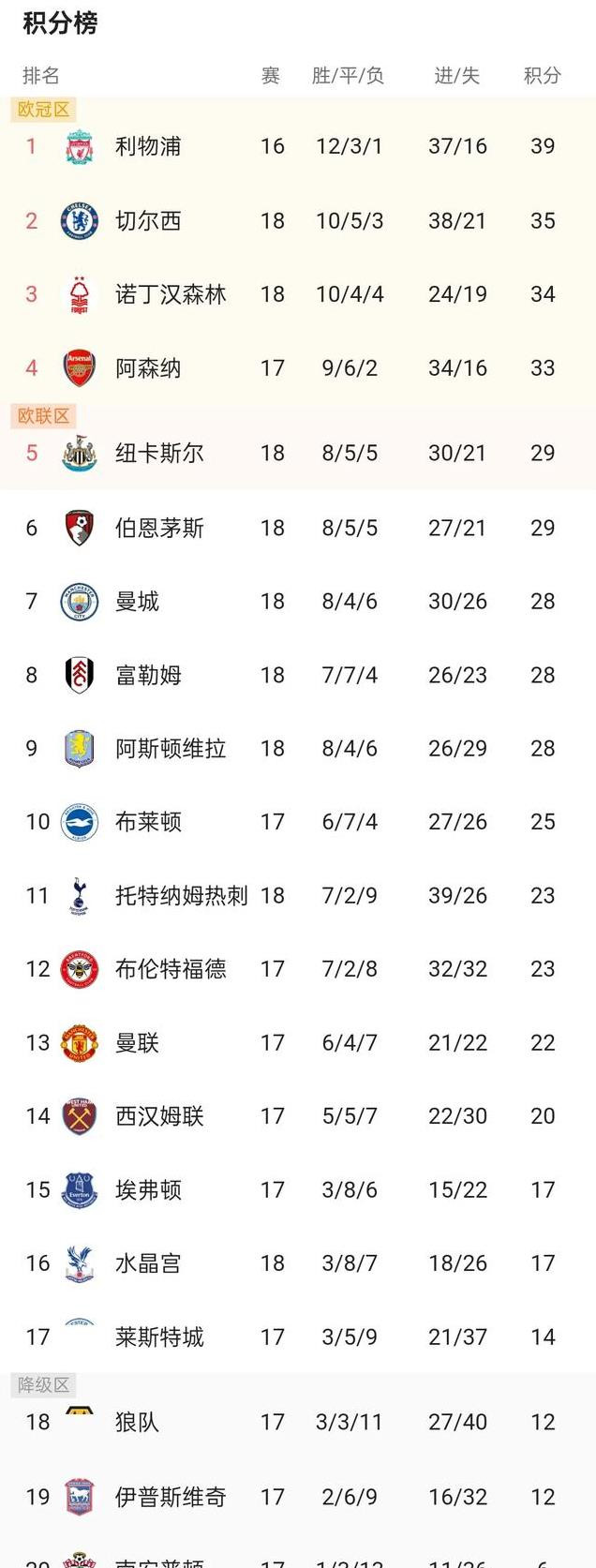Image resolution: width=596 pixels, height=1568 pixels.
Task: Open the Newcastle United crest
Action: coord(80,453)
